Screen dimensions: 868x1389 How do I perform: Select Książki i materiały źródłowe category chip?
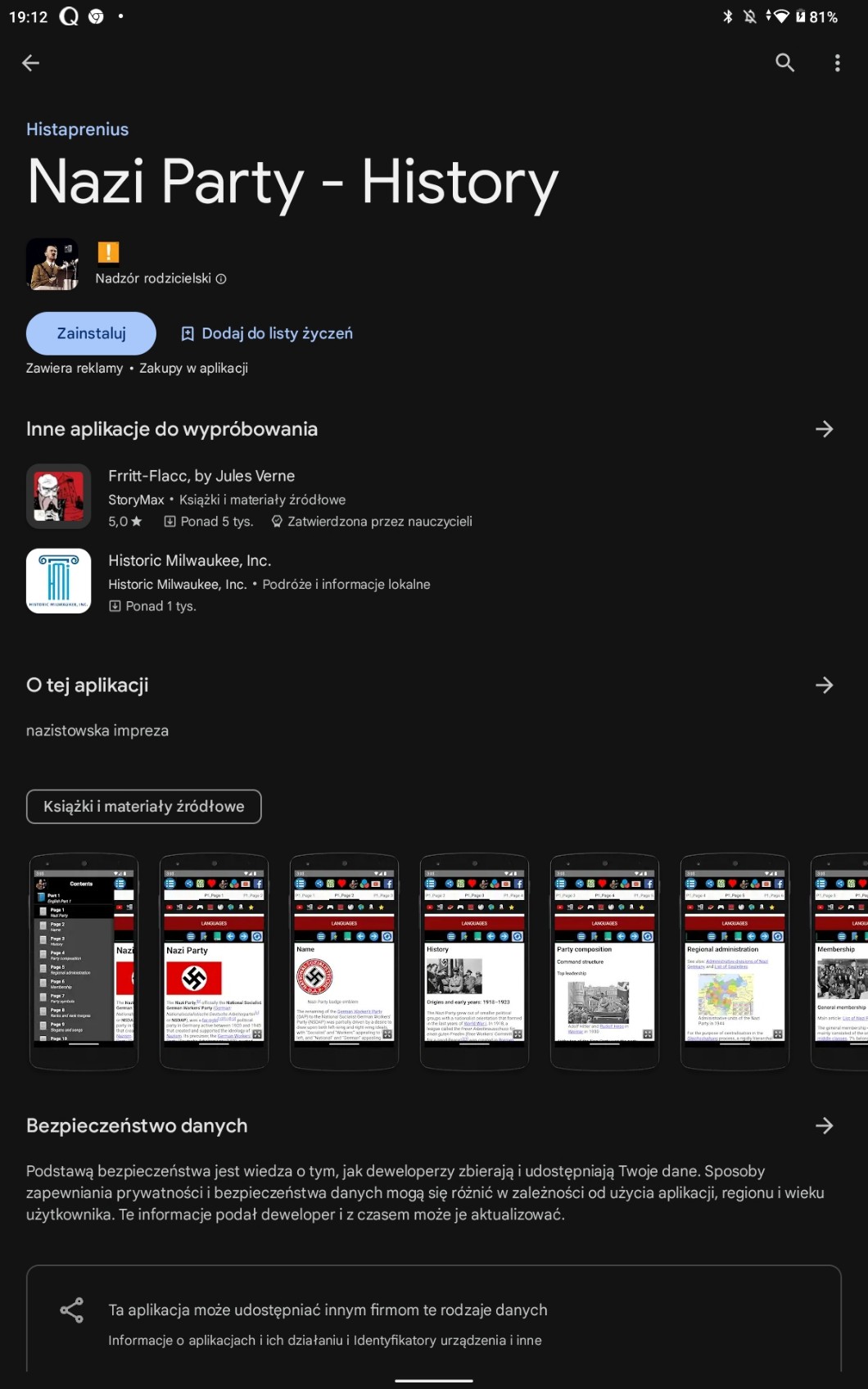[x=144, y=807]
